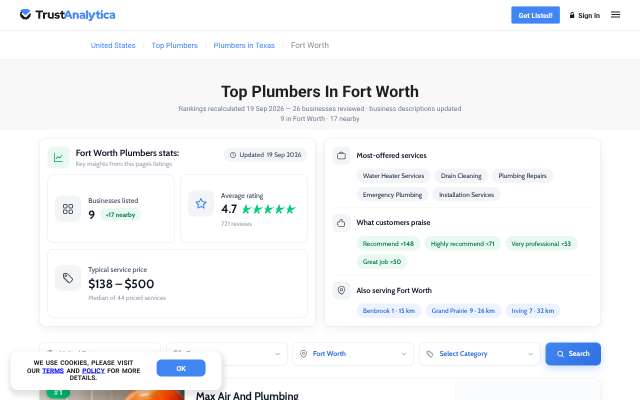
Task: Click the Sign In lock icon
Action: pos(572,15)
